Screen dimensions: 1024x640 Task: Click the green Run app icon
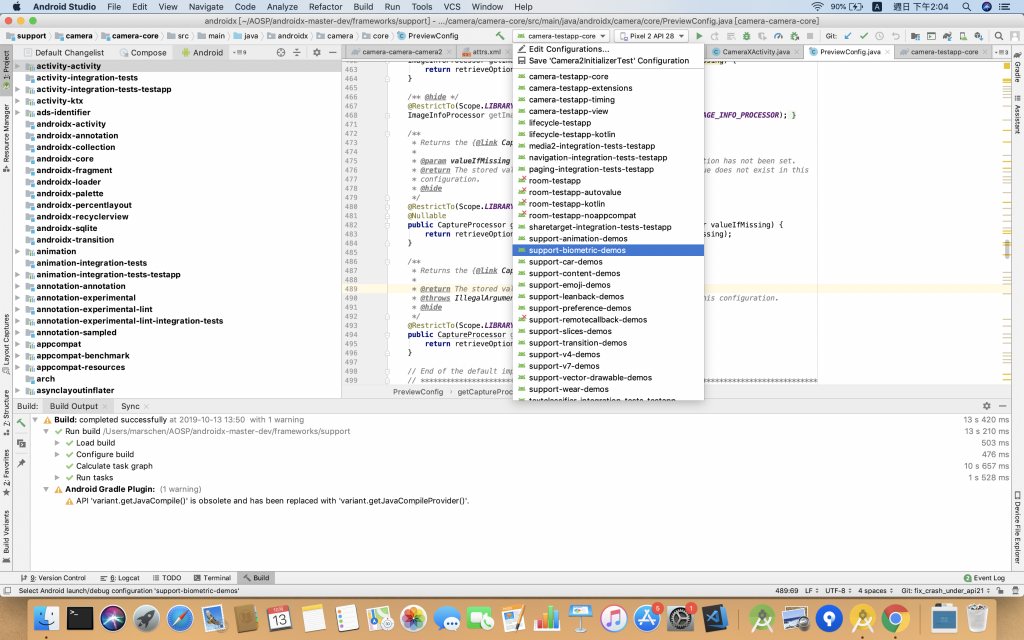click(x=699, y=36)
